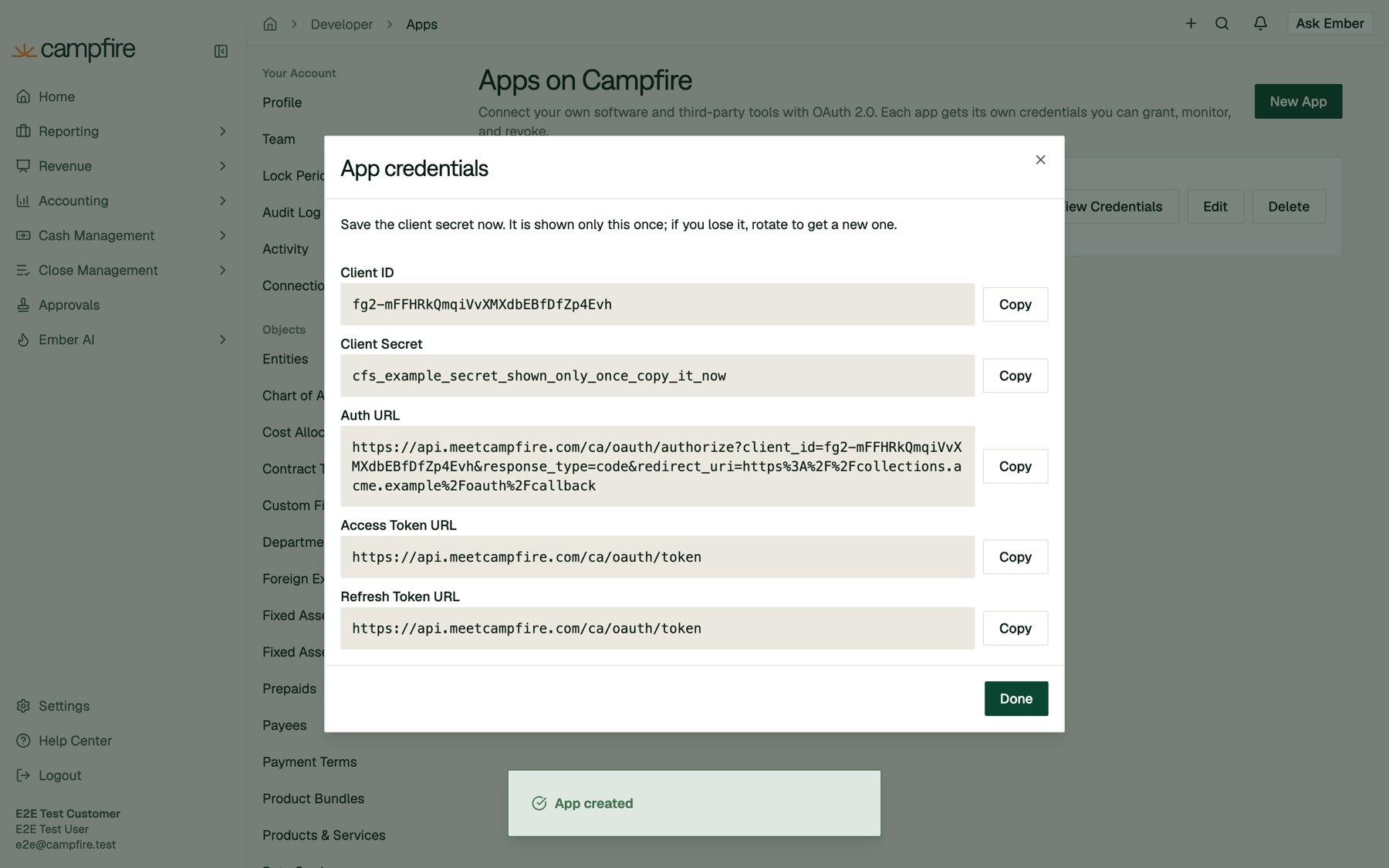1389x868 pixels.
Task: Select the Access Token URL field
Action: coord(657,557)
